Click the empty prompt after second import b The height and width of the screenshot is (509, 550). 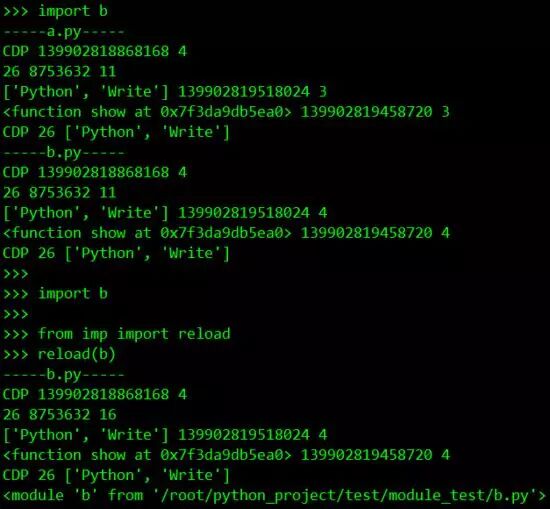(15, 314)
